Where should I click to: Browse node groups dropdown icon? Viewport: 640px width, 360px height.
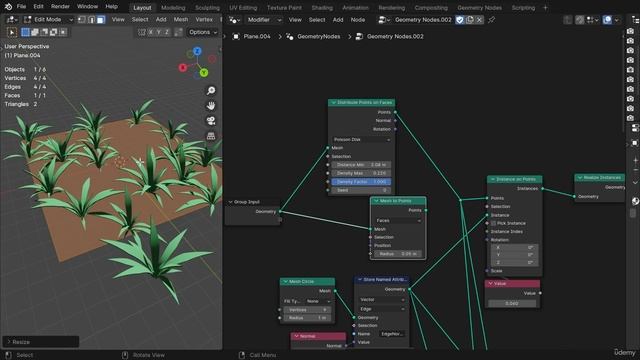point(384,20)
